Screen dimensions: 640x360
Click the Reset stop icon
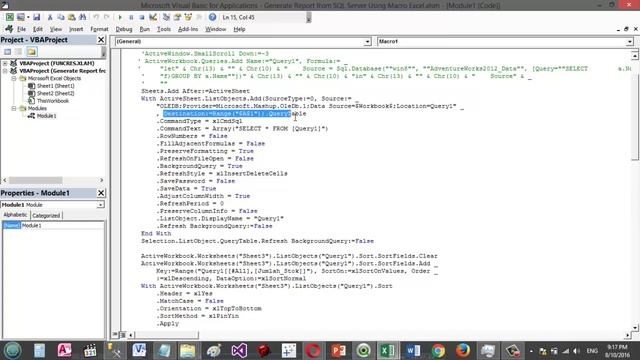coord(142,17)
